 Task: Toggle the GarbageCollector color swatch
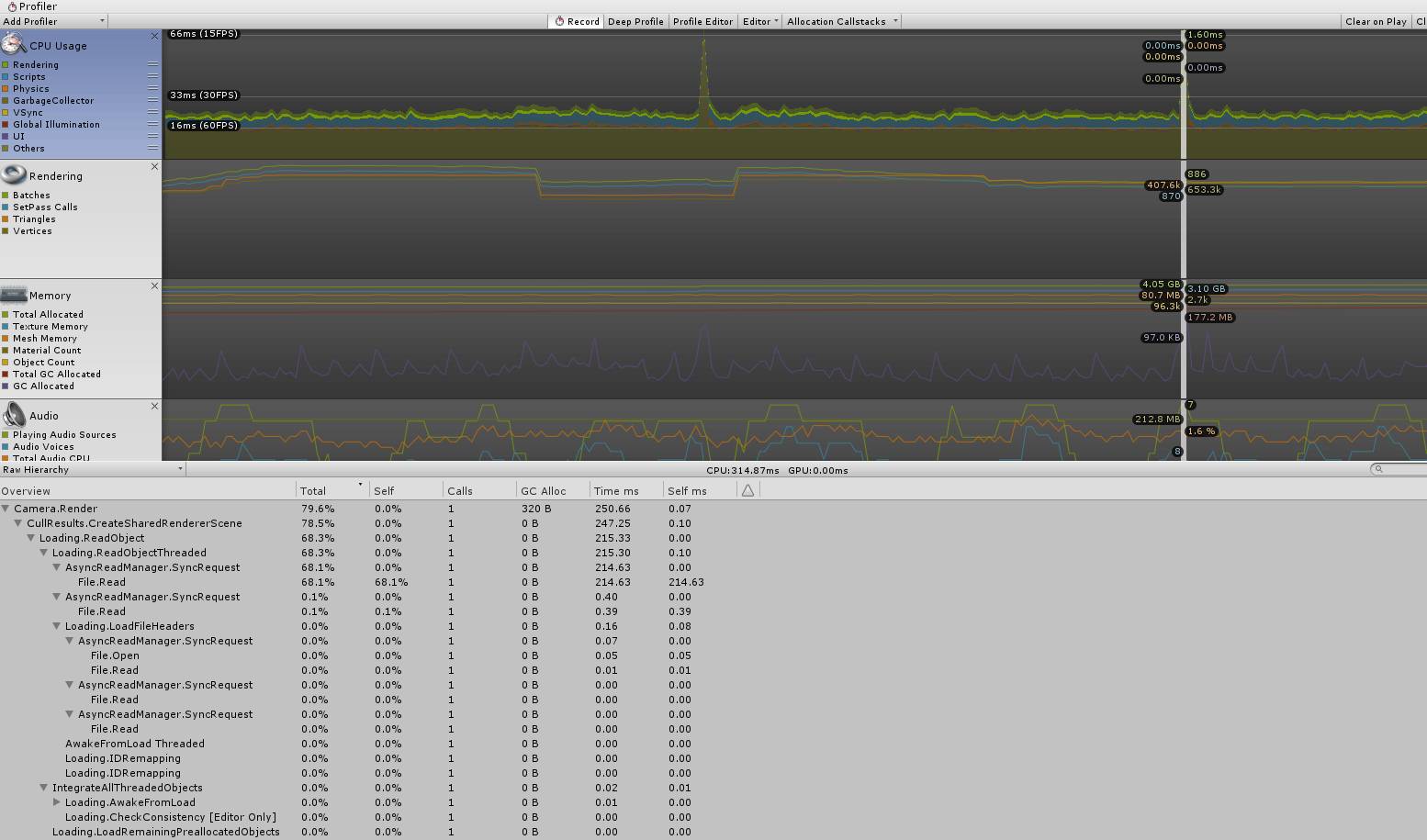coord(7,100)
